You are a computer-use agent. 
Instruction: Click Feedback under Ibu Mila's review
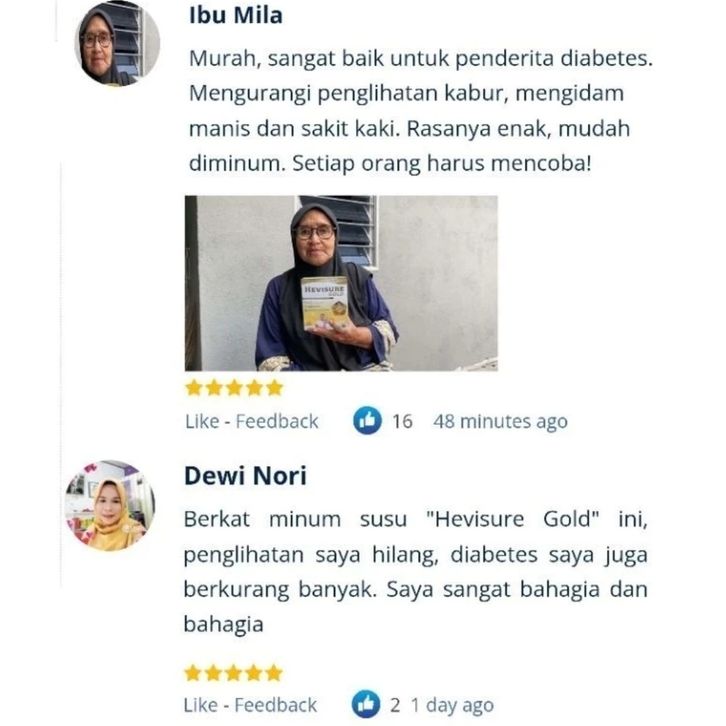(x=277, y=421)
